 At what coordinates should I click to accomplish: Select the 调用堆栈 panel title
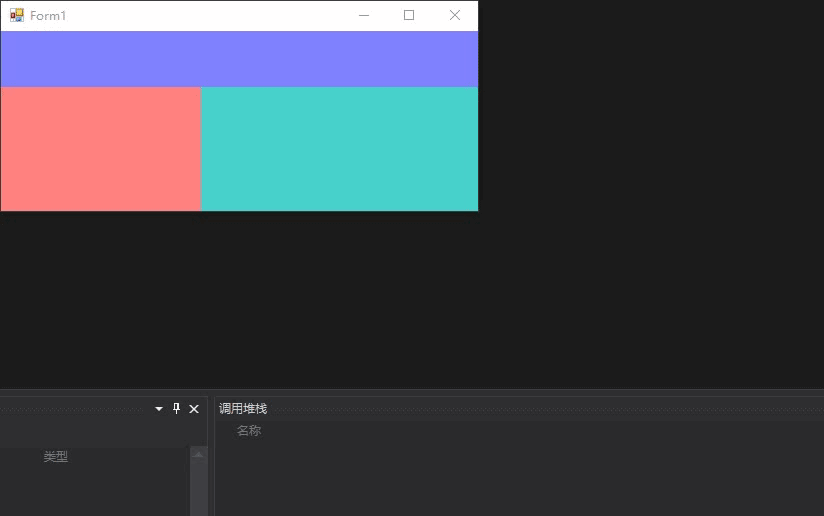click(243, 409)
